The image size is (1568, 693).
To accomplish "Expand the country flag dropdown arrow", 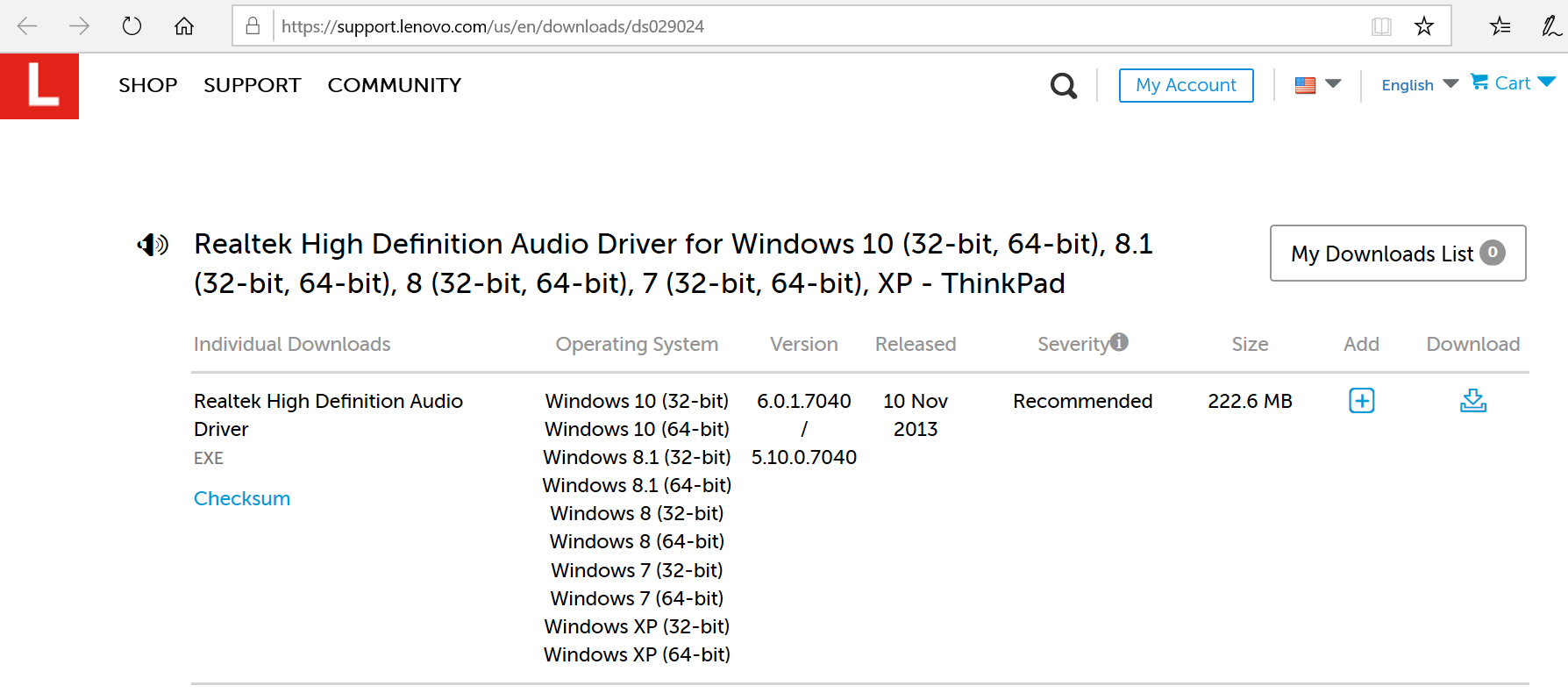I will pos(1333,84).
